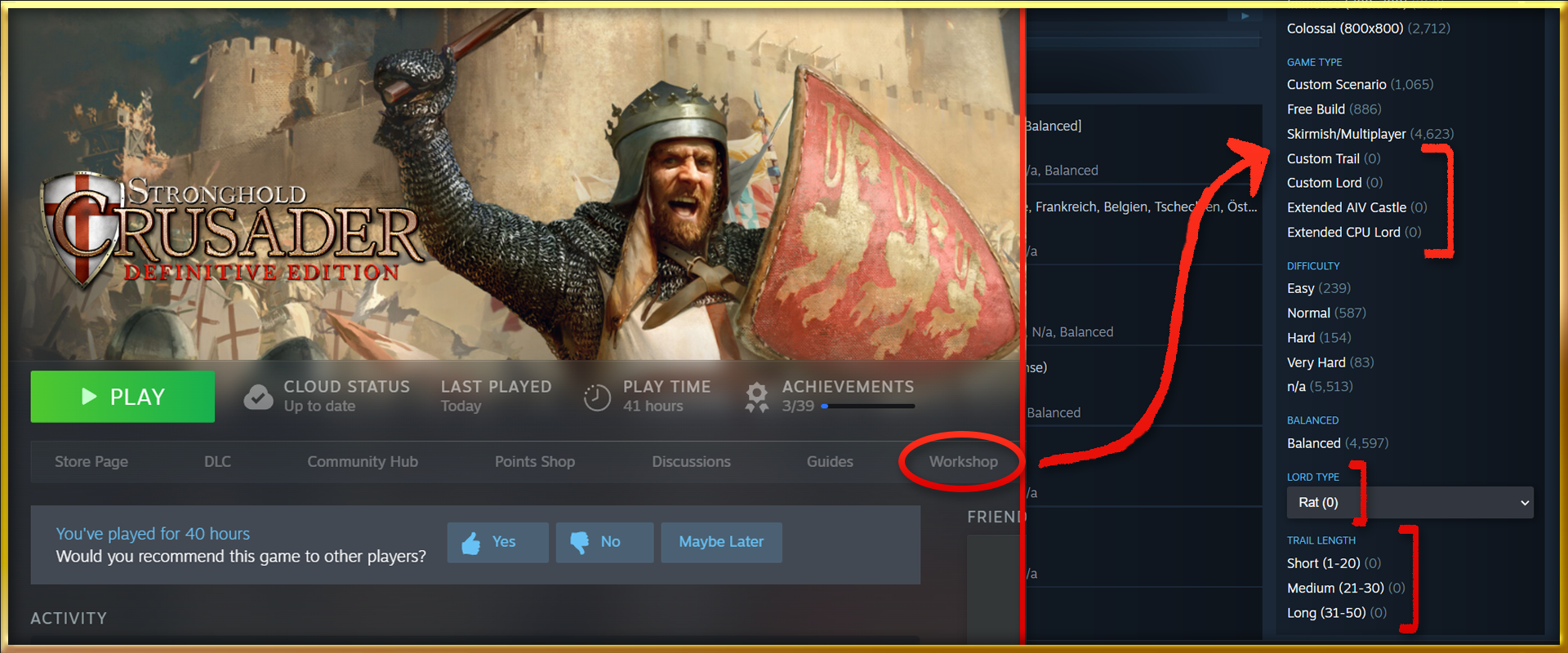Click the Stronghold Crusader Definitive Edition logo
The image size is (1568, 653).
[x=232, y=230]
